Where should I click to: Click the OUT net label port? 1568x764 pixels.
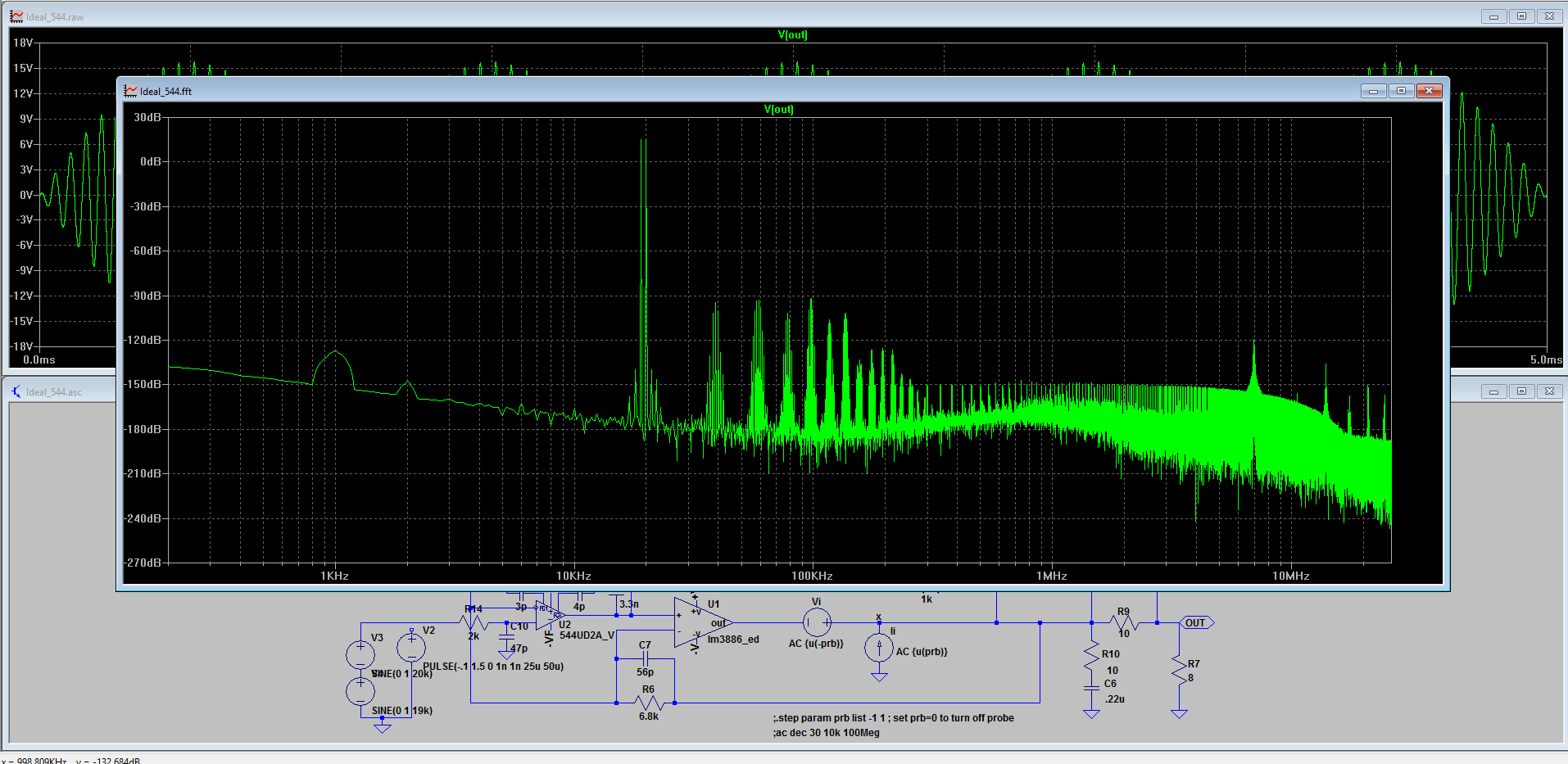pos(1197,623)
